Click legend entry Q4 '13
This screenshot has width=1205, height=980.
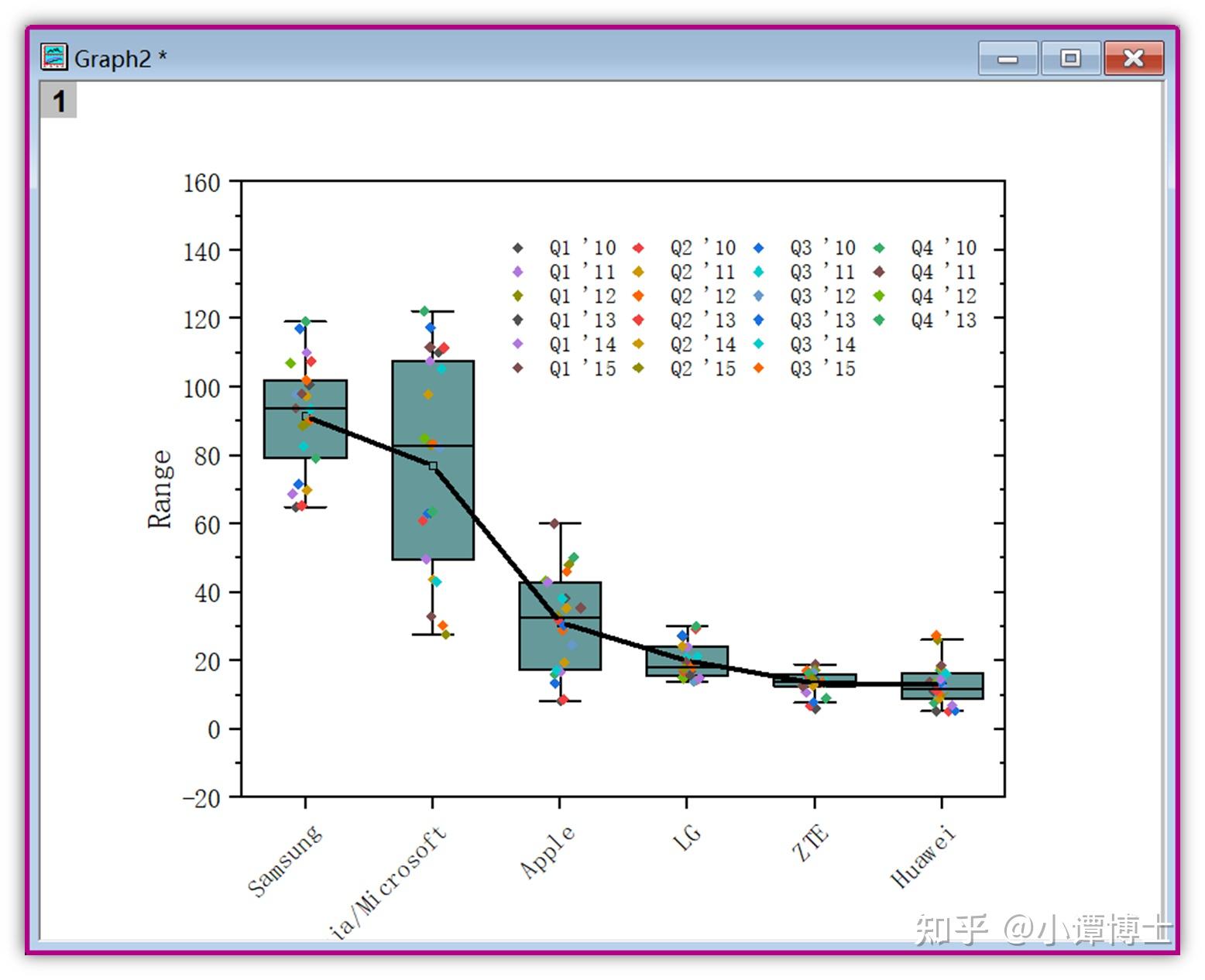(x=926, y=320)
